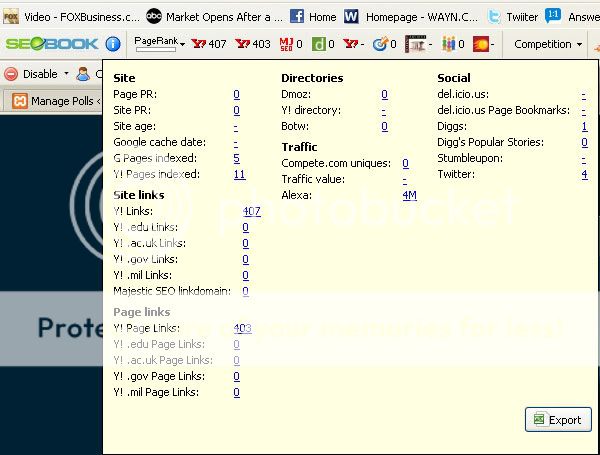Click Y! Pages indexed value 11
This screenshot has height=455, width=600.
coord(240,174)
